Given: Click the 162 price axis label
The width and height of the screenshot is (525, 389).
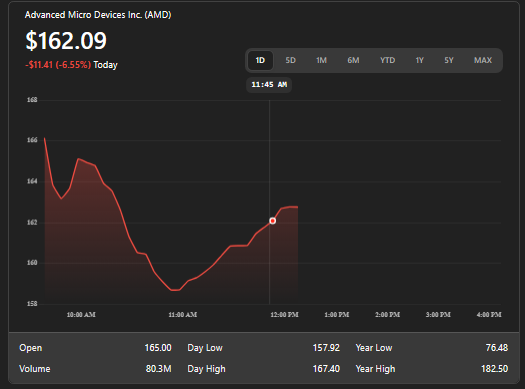Looking at the screenshot, I should [x=32, y=223].
